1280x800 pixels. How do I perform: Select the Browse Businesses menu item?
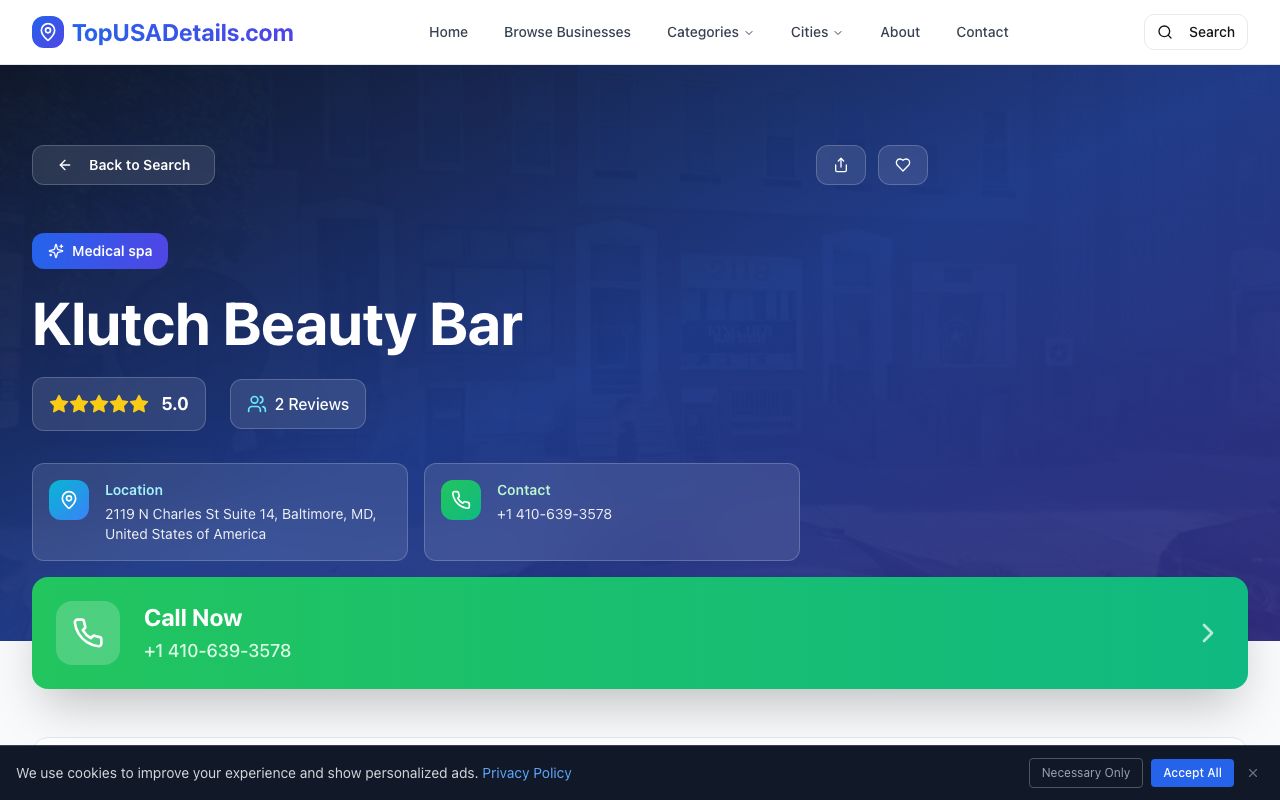tap(567, 32)
